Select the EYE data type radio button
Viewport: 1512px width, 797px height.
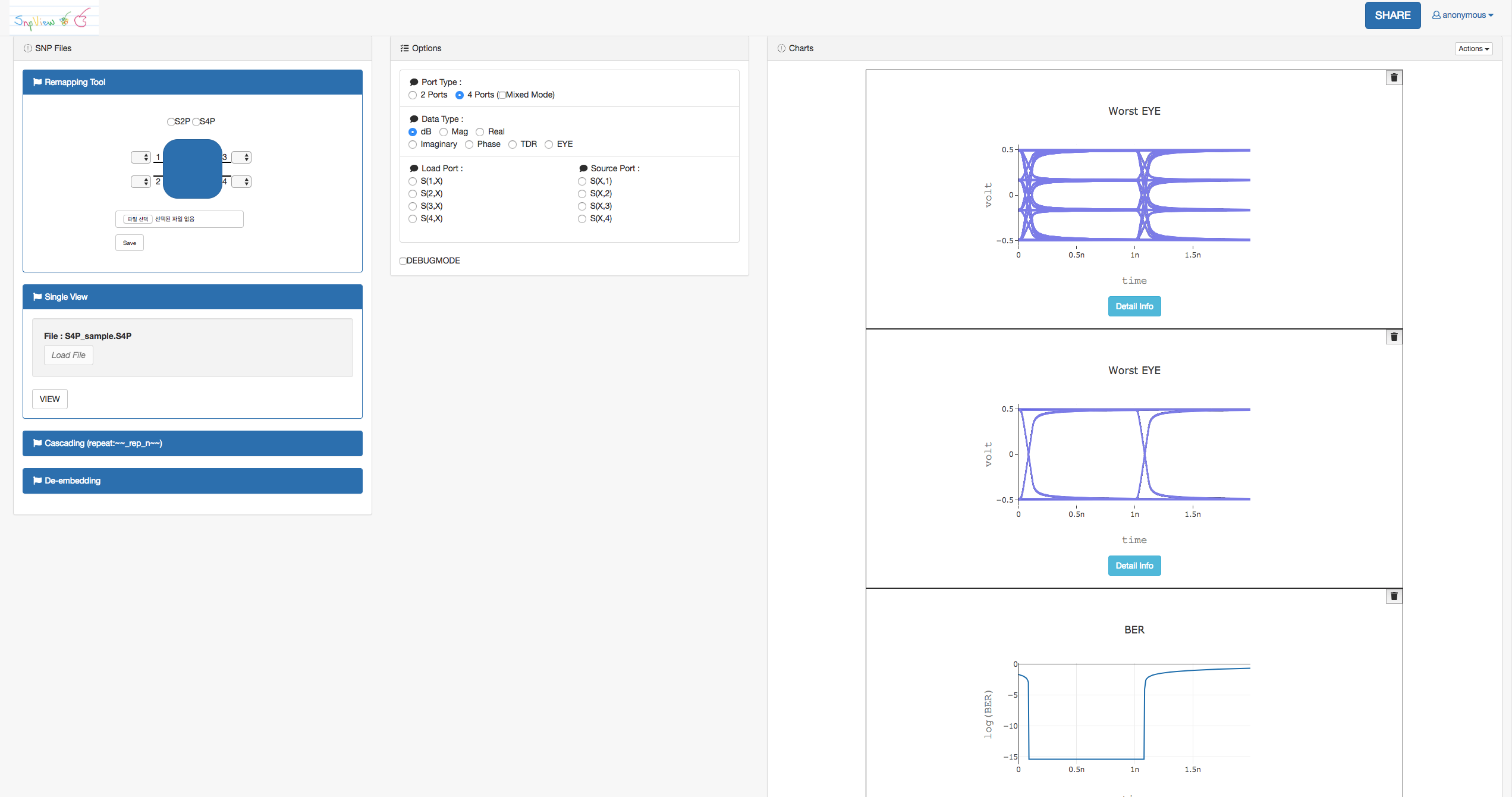point(549,145)
